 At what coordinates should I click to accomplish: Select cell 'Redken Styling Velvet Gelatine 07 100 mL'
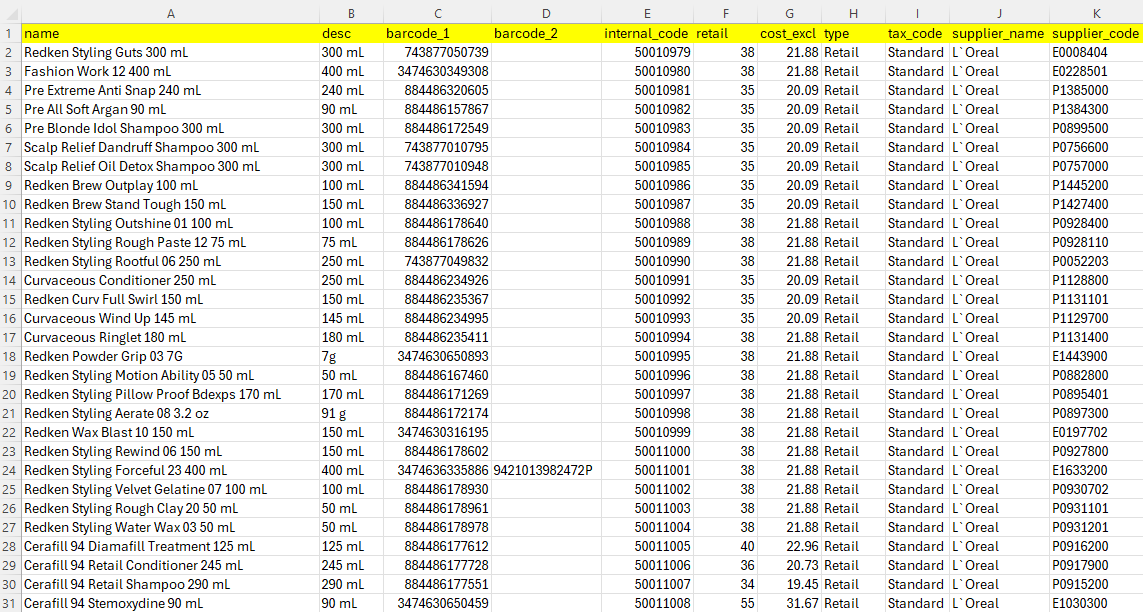[171, 489]
